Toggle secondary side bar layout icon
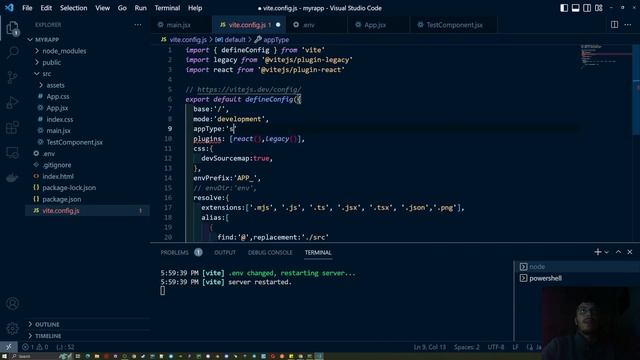The width and height of the screenshot is (640, 360). click(x=587, y=8)
